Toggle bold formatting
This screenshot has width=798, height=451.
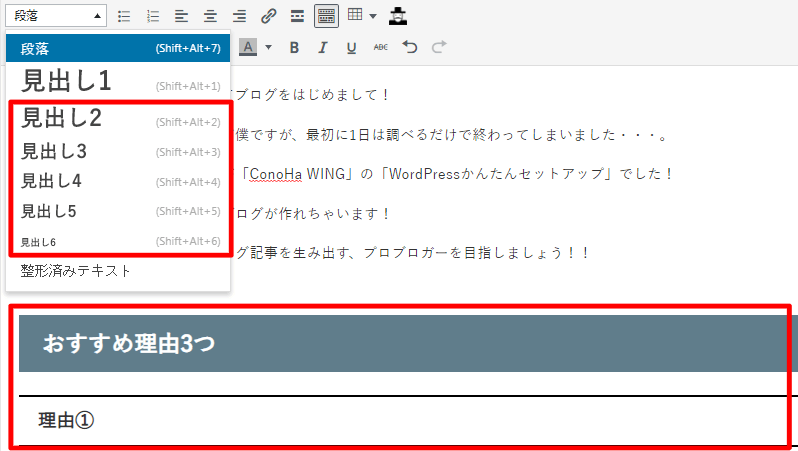pos(294,47)
